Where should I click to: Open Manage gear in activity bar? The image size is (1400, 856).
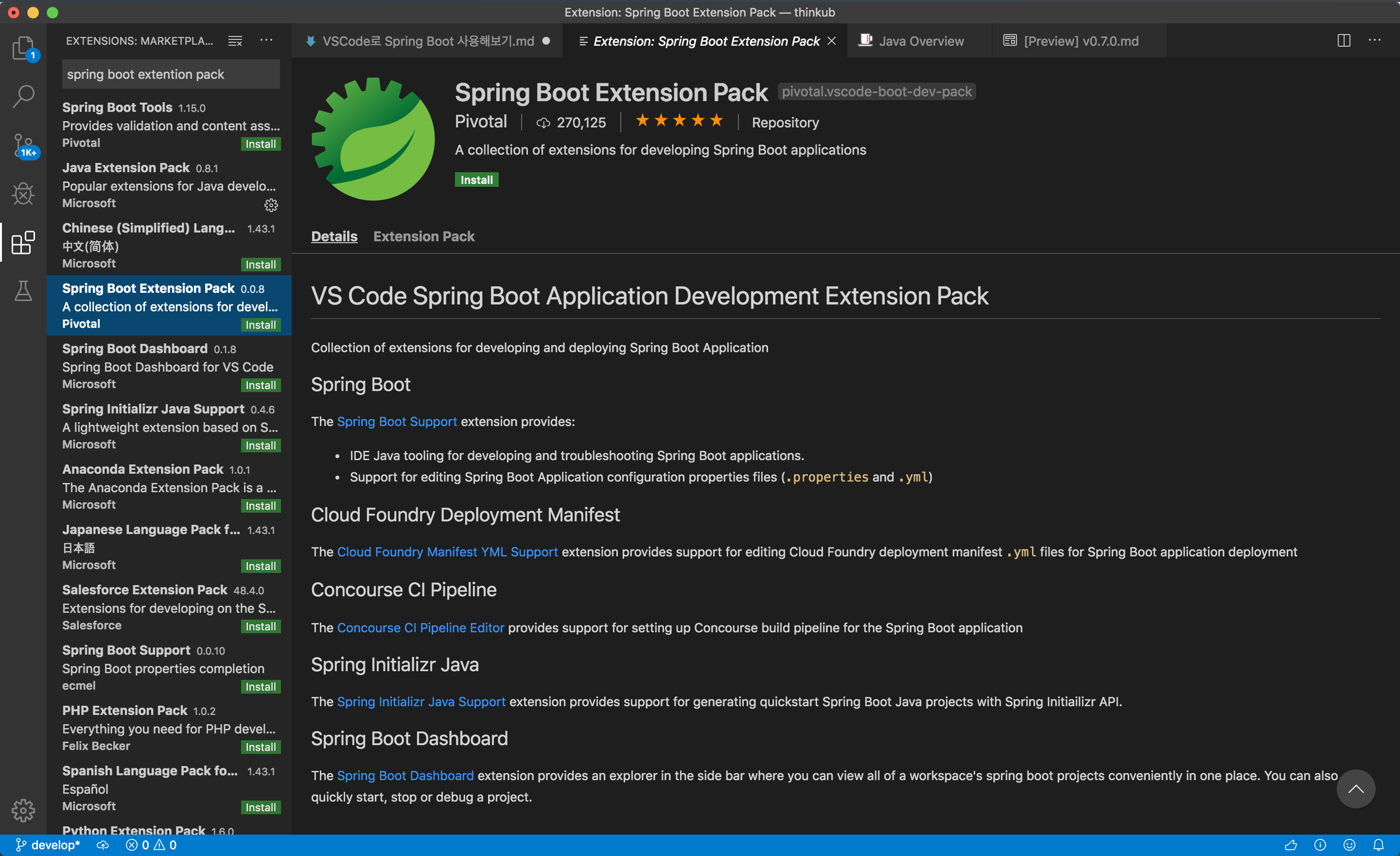23,810
